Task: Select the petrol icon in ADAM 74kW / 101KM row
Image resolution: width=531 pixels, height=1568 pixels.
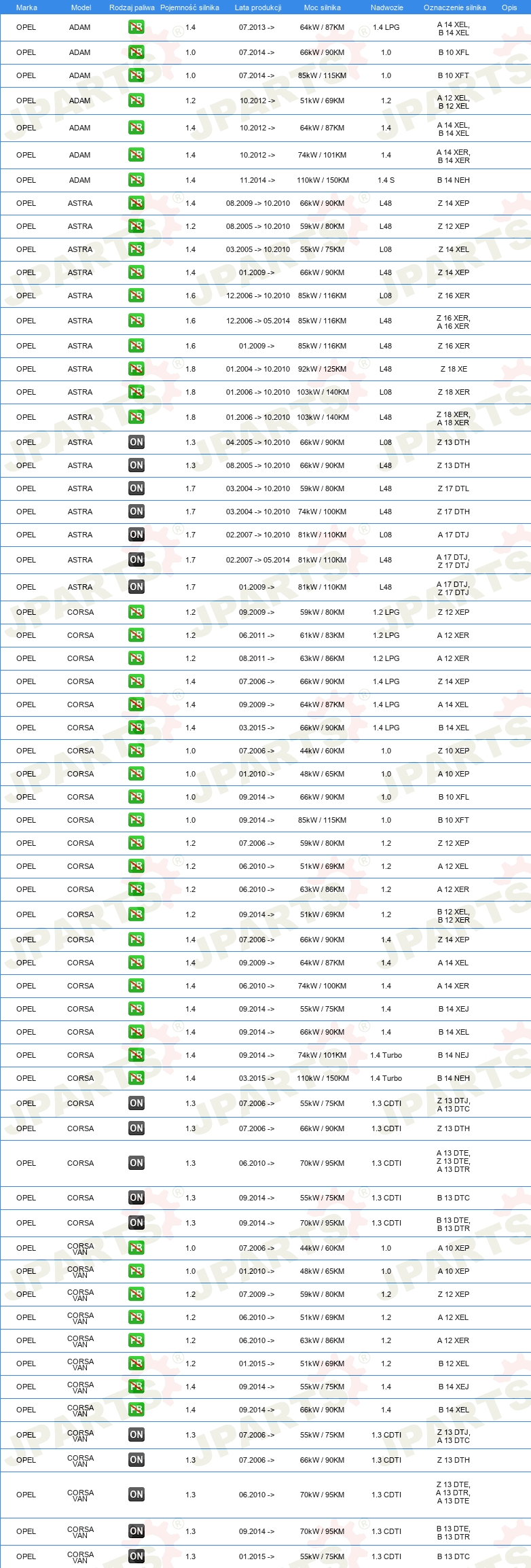Action: click(136, 155)
